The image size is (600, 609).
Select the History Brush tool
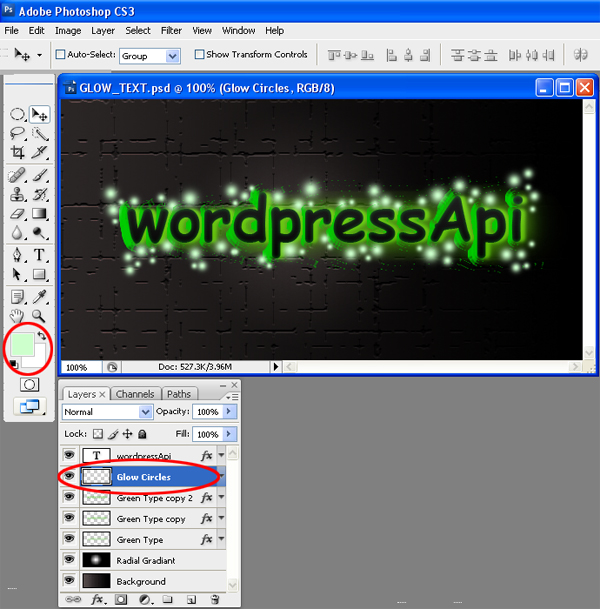pos(39,194)
